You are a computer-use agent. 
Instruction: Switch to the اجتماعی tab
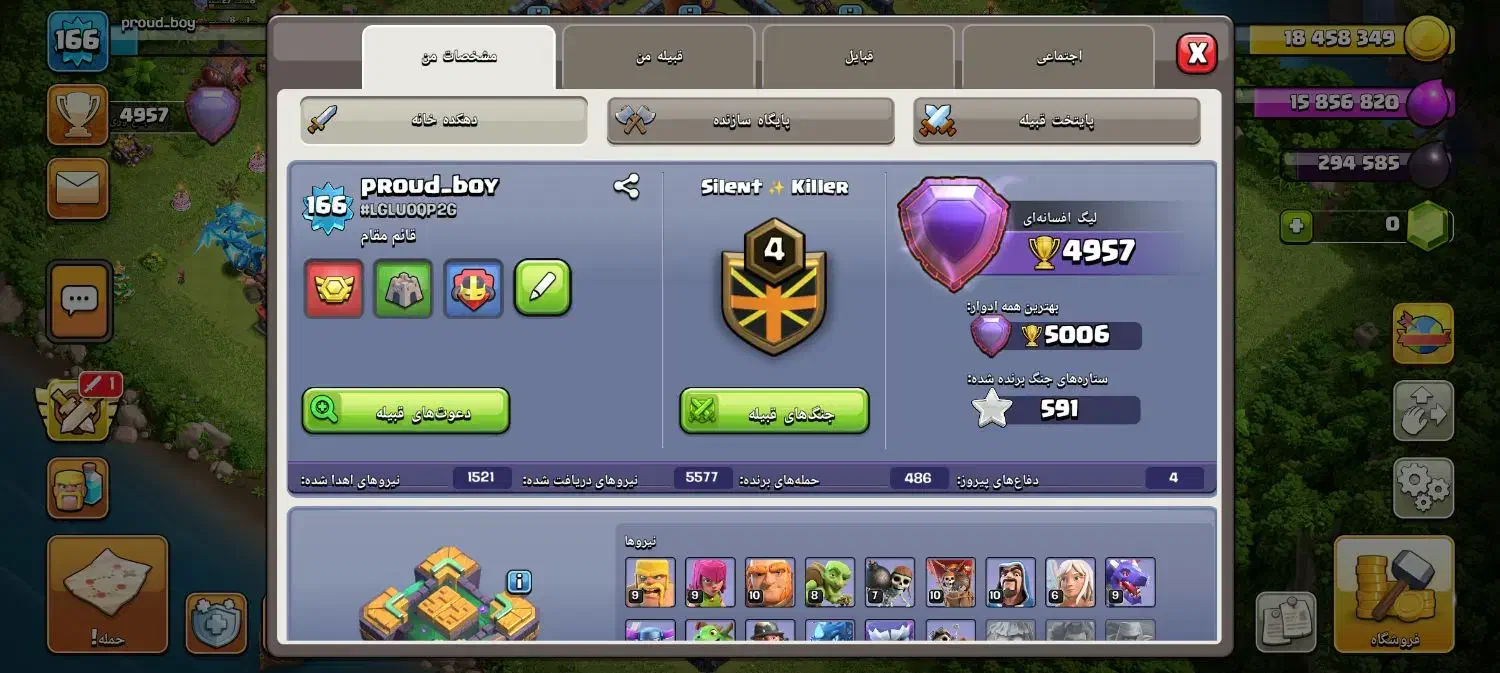point(1058,57)
